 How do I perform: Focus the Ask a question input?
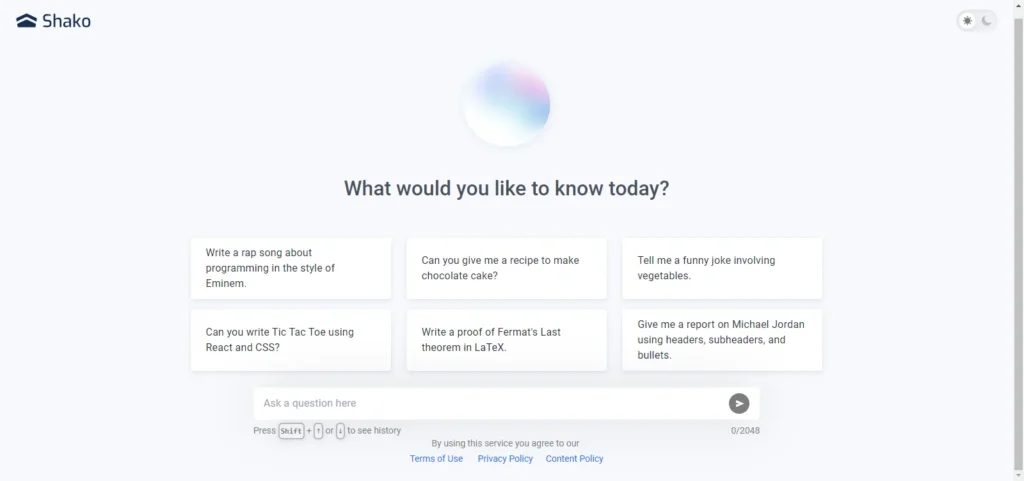point(491,403)
